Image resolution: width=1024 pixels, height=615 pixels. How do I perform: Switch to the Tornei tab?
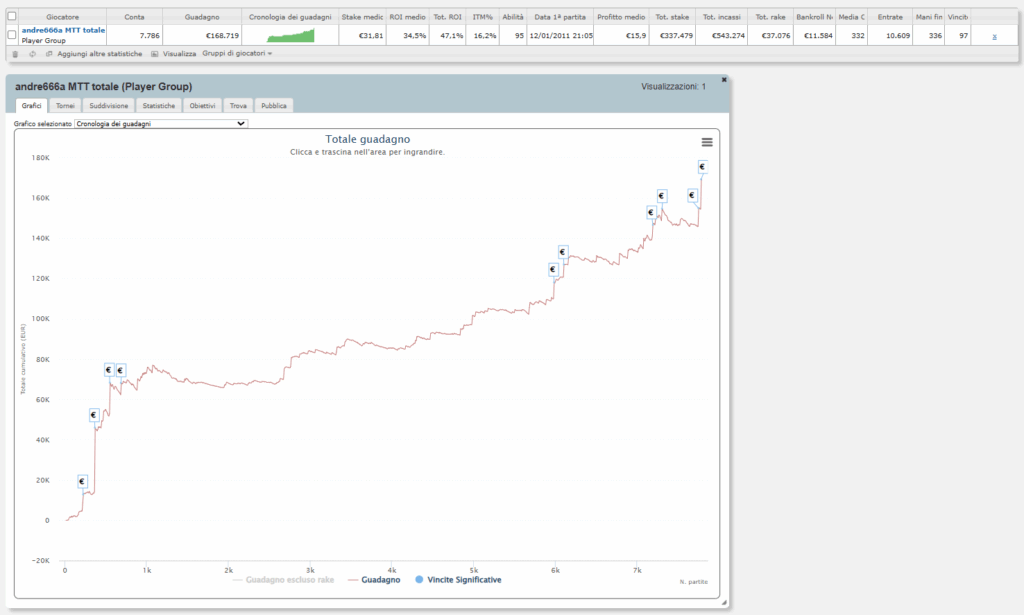pyautogui.click(x=65, y=106)
